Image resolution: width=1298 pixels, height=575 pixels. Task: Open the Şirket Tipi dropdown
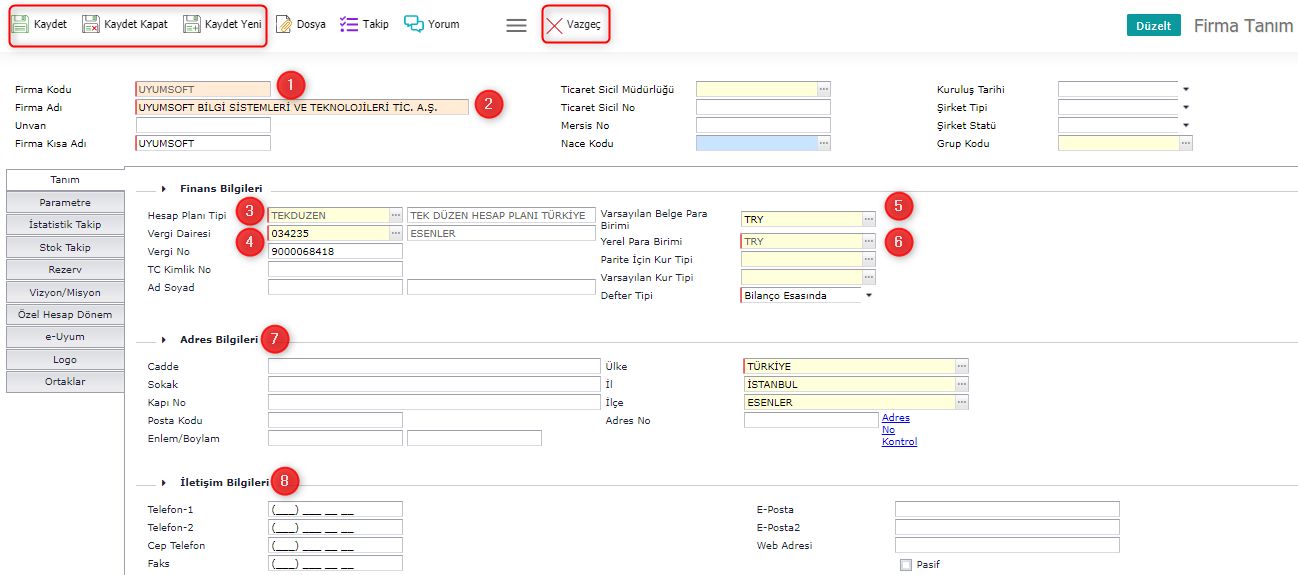tap(1186, 108)
